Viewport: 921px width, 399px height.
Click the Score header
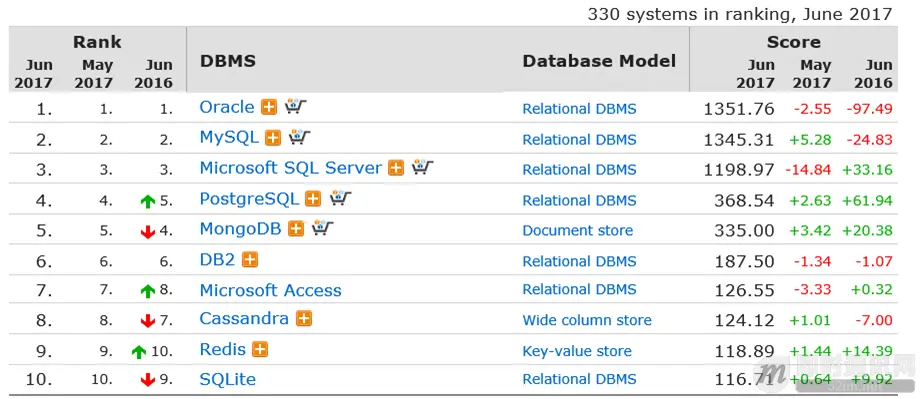click(794, 42)
